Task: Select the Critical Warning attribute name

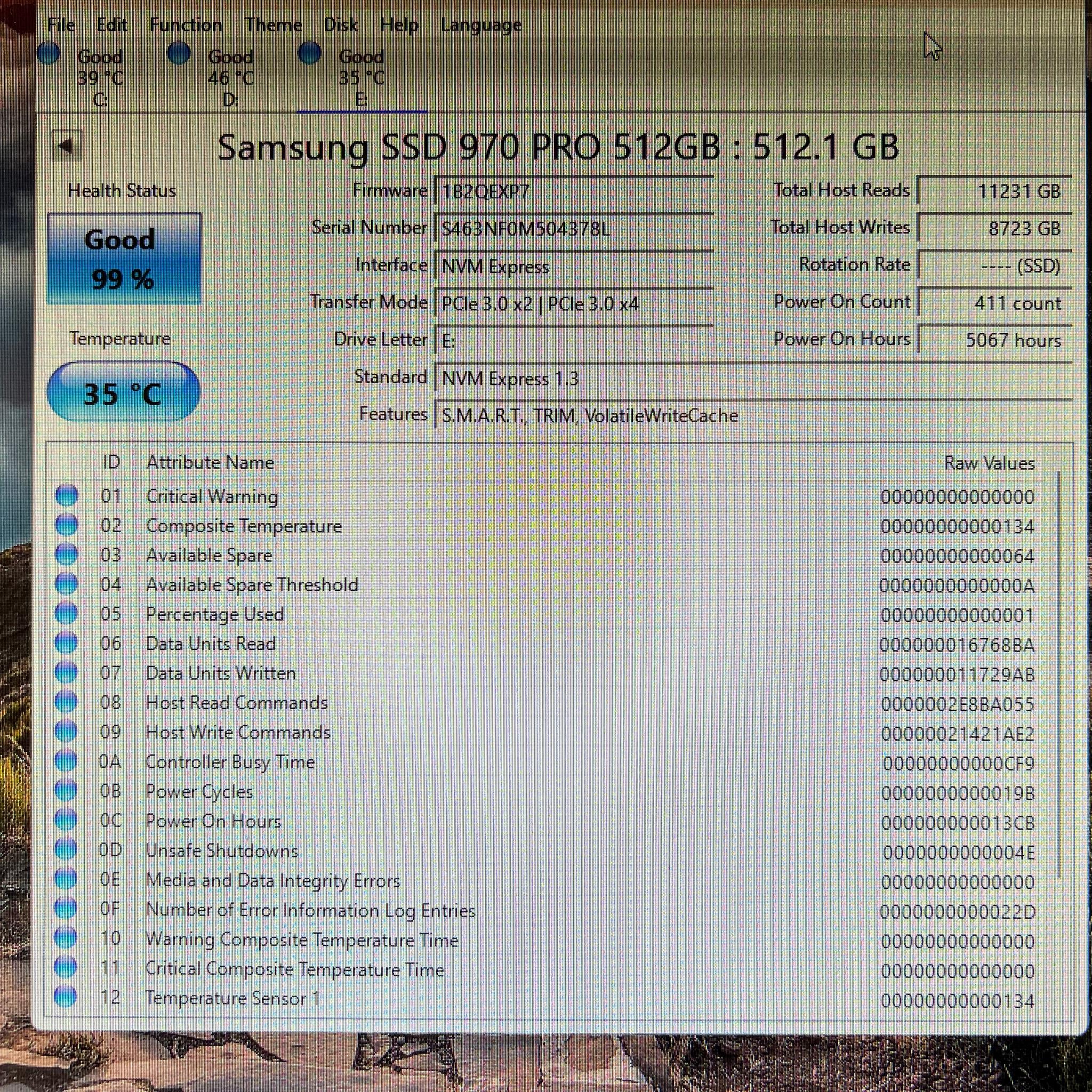Action: (212, 496)
